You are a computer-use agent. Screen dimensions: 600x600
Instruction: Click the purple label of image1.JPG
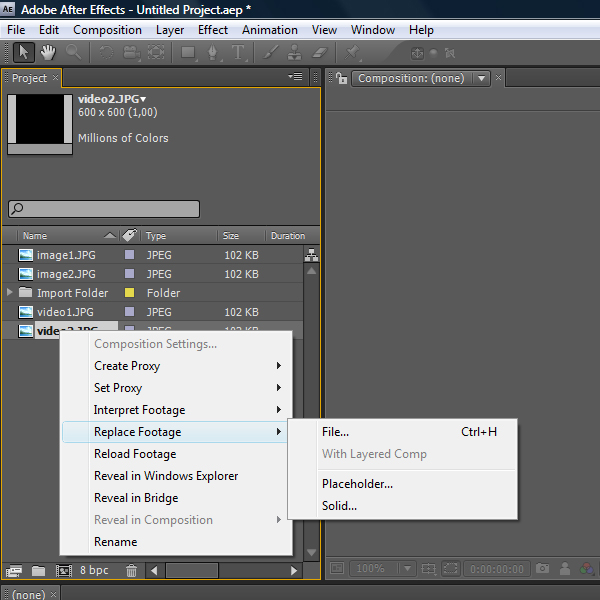129,254
